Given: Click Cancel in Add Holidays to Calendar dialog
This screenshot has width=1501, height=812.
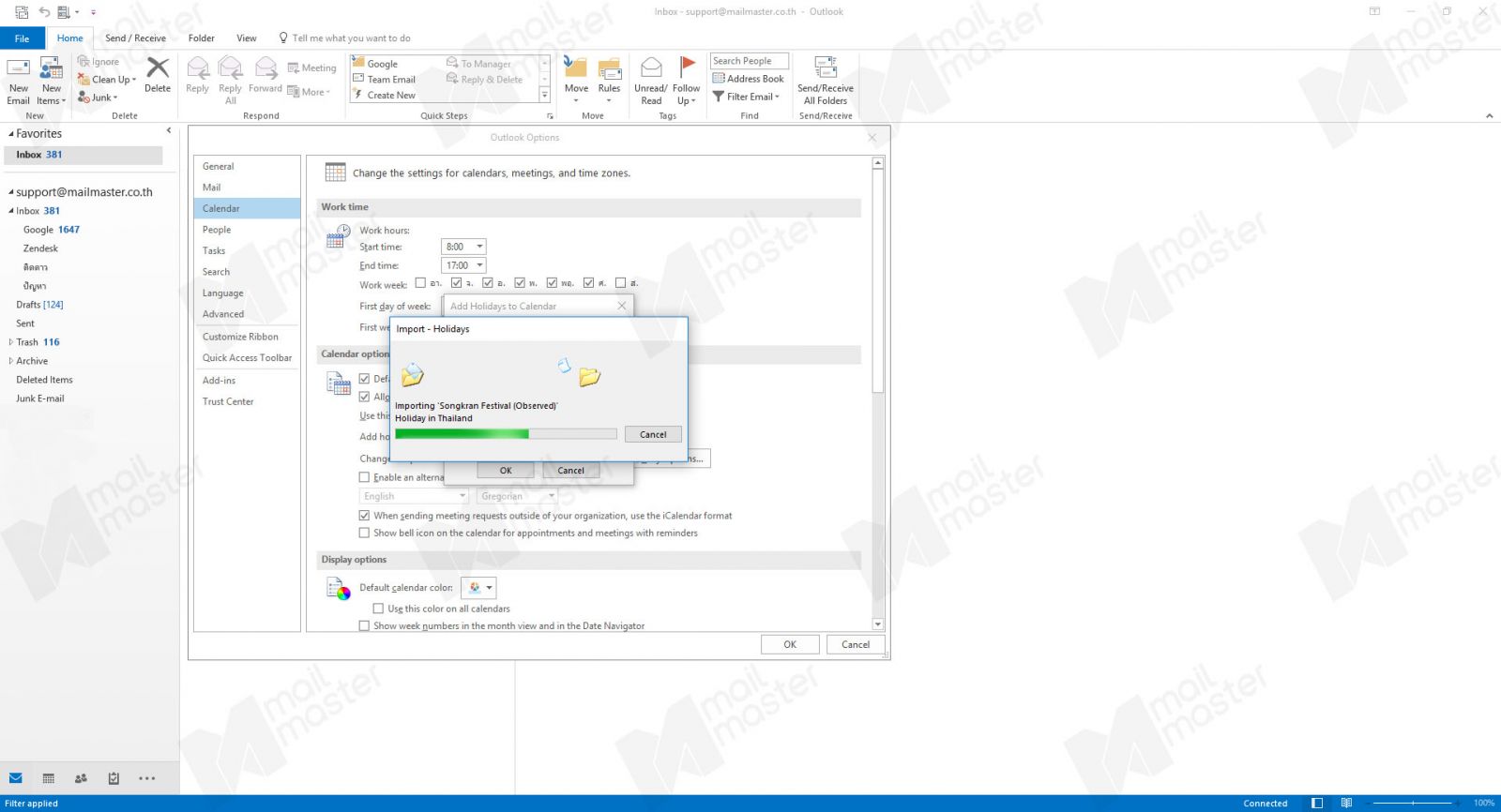Looking at the screenshot, I should point(570,471).
